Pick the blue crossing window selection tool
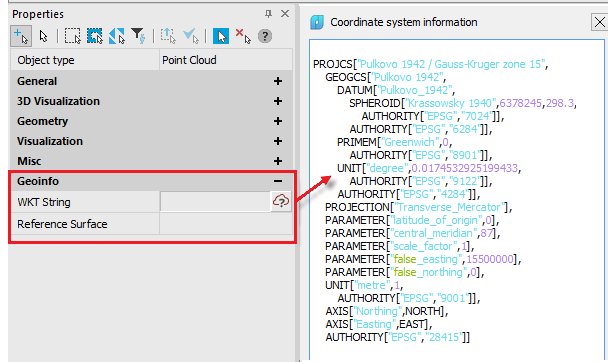Screen dimensions: 608x362 click(95, 36)
